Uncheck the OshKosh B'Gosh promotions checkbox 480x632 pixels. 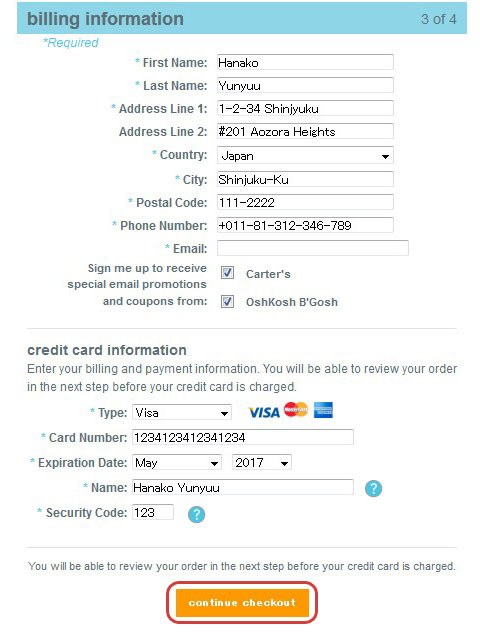[227, 301]
